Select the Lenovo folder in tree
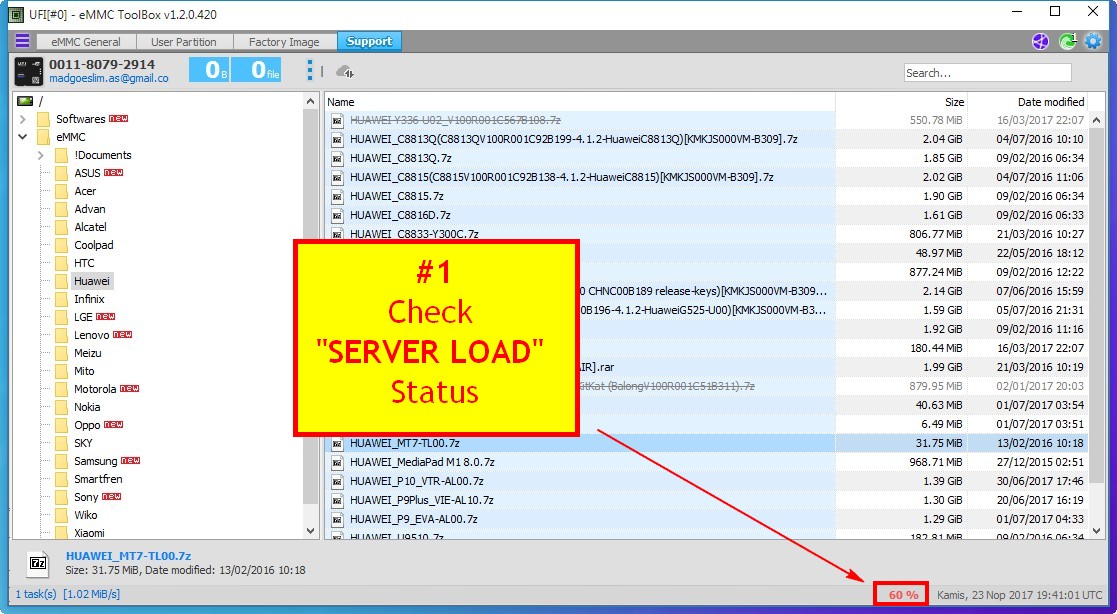 pos(92,335)
